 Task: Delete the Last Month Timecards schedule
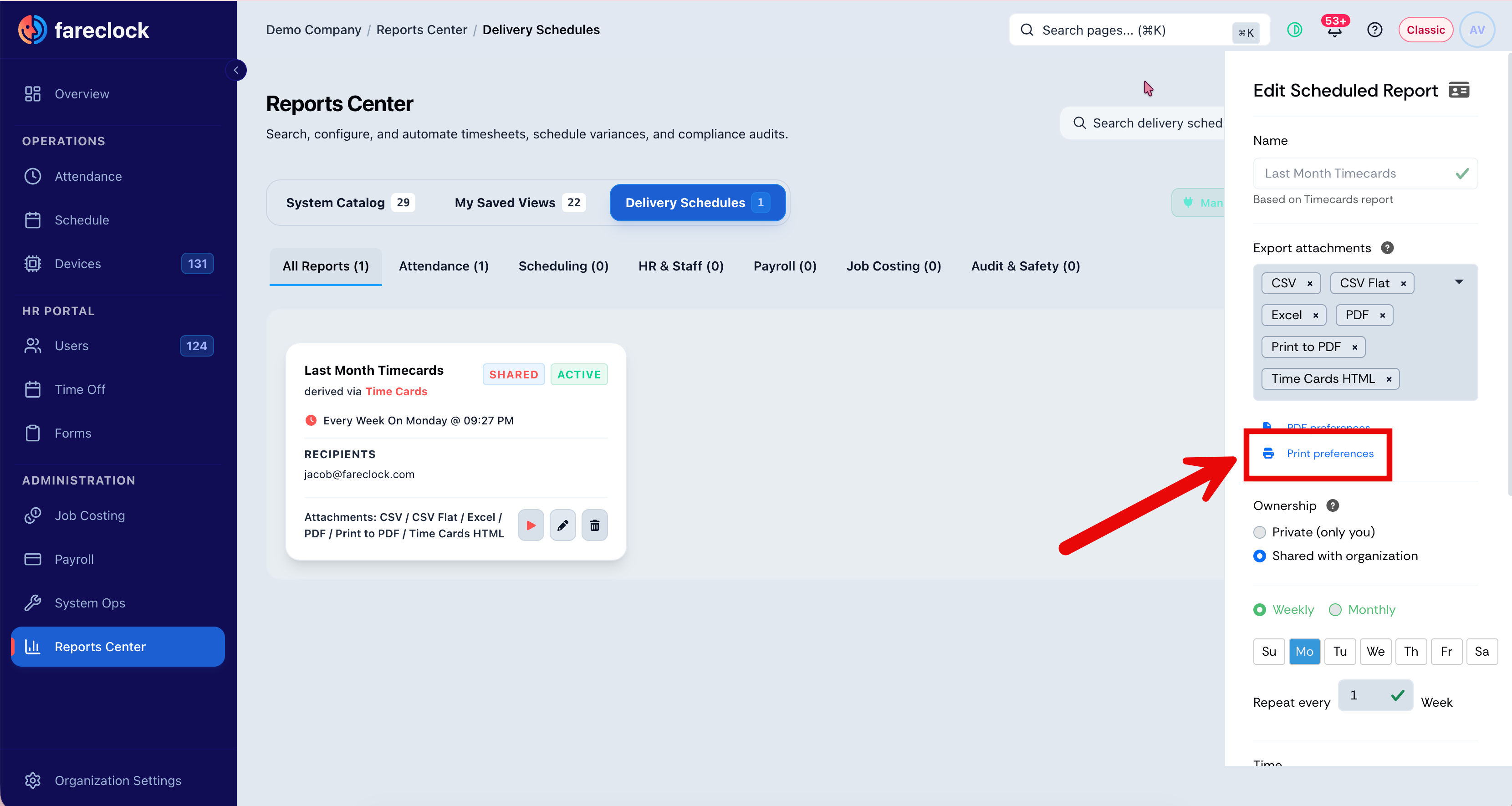pos(594,525)
